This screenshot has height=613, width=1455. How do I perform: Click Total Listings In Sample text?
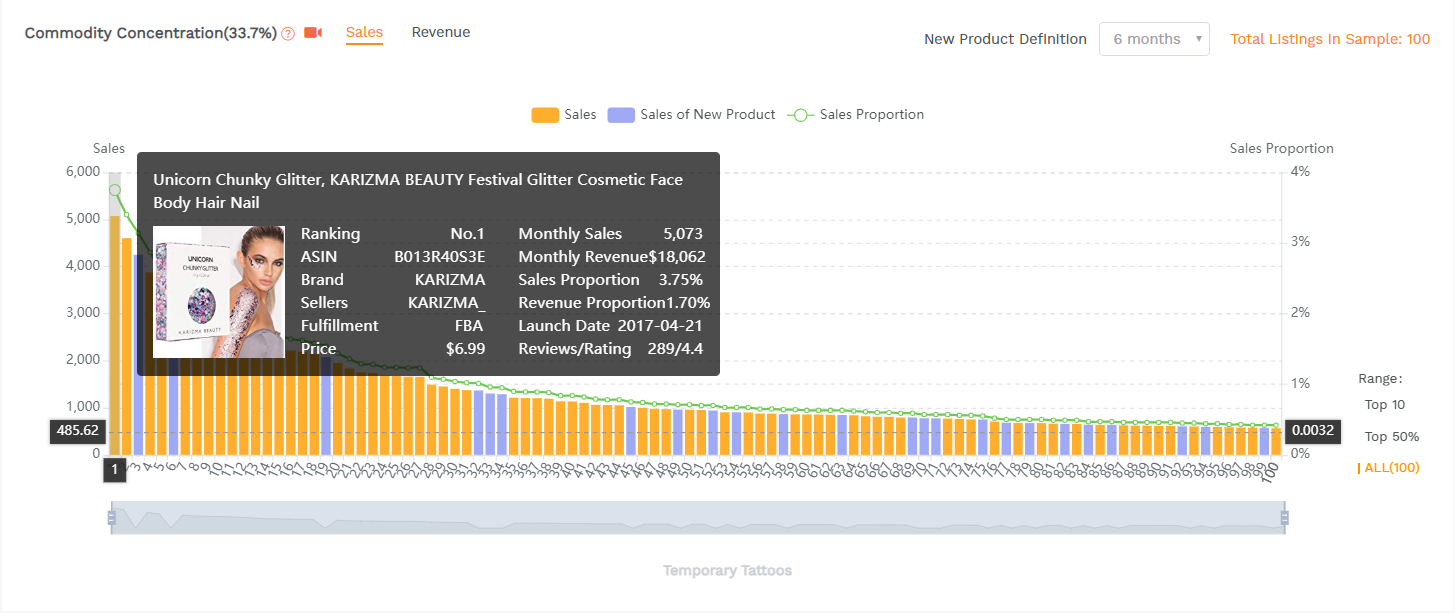coord(1329,39)
